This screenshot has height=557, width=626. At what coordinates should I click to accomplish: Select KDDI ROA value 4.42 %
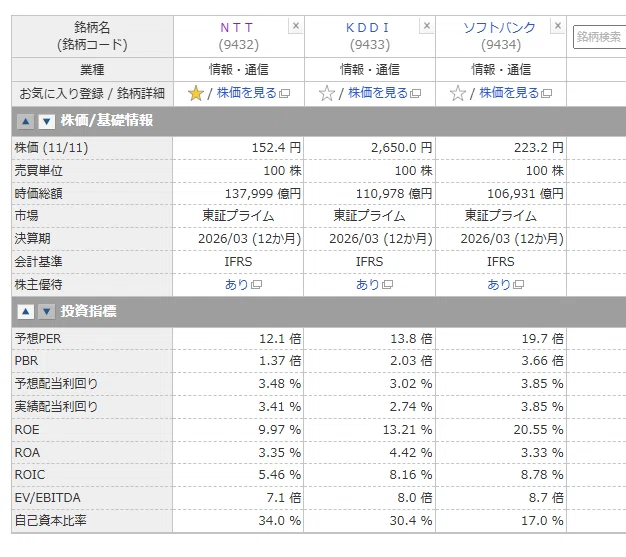[x=411, y=453]
